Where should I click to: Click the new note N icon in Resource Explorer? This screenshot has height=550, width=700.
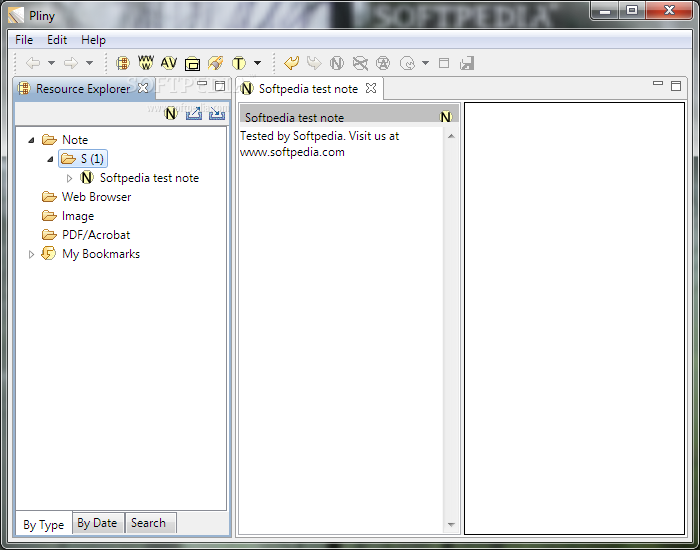[x=171, y=113]
